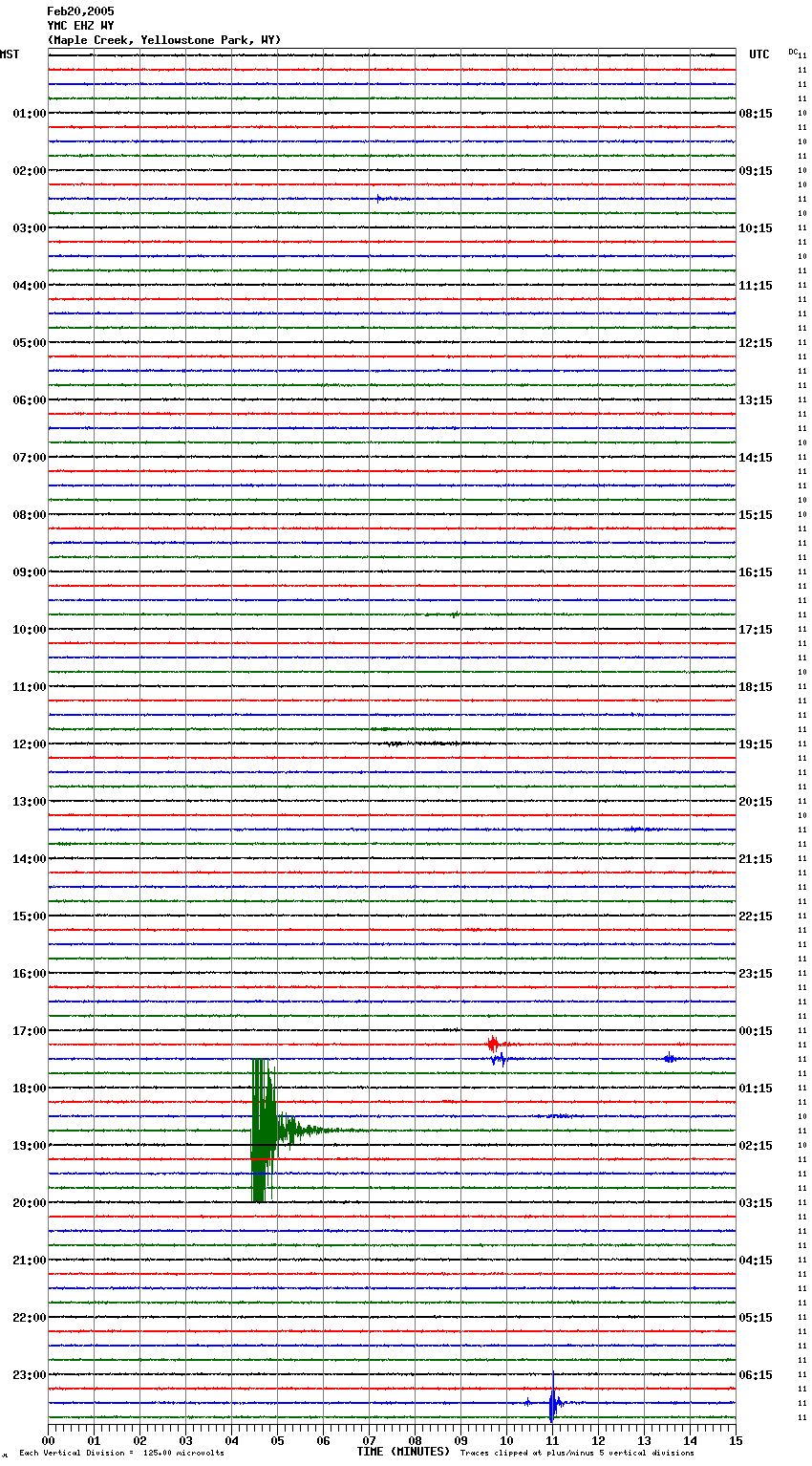Click the '08:15' UTC label
812x1466 pixels.
point(756,114)
